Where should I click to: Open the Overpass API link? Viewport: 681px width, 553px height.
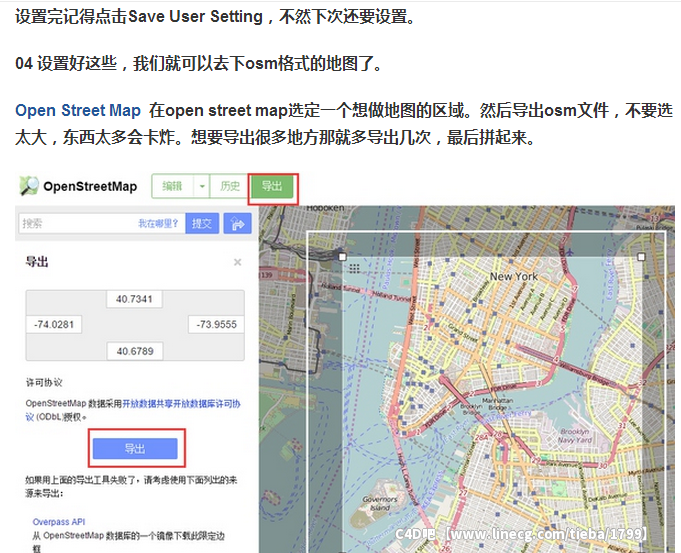pos(59,522)
